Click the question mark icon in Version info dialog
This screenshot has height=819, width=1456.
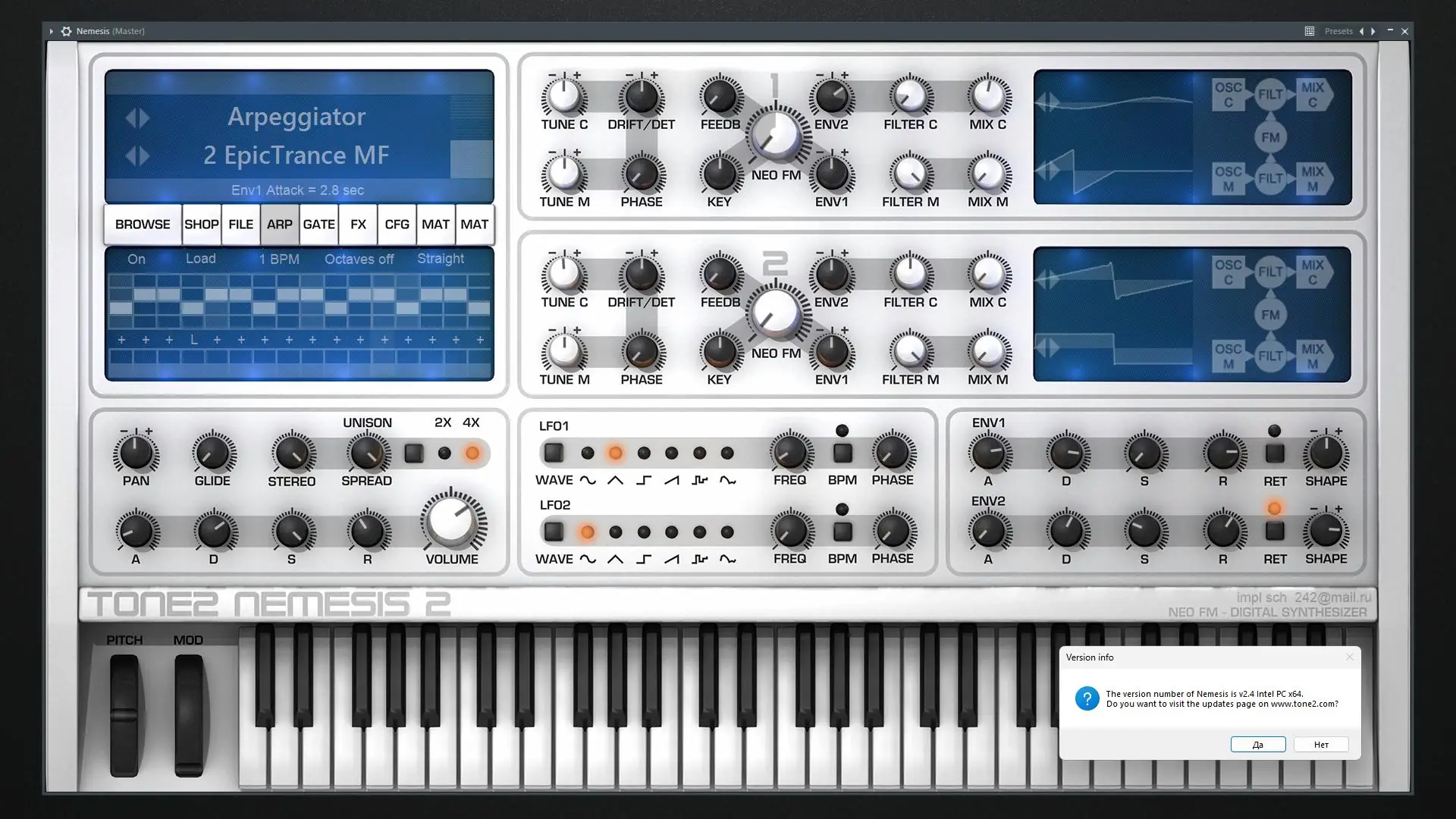click(1087, 698)
